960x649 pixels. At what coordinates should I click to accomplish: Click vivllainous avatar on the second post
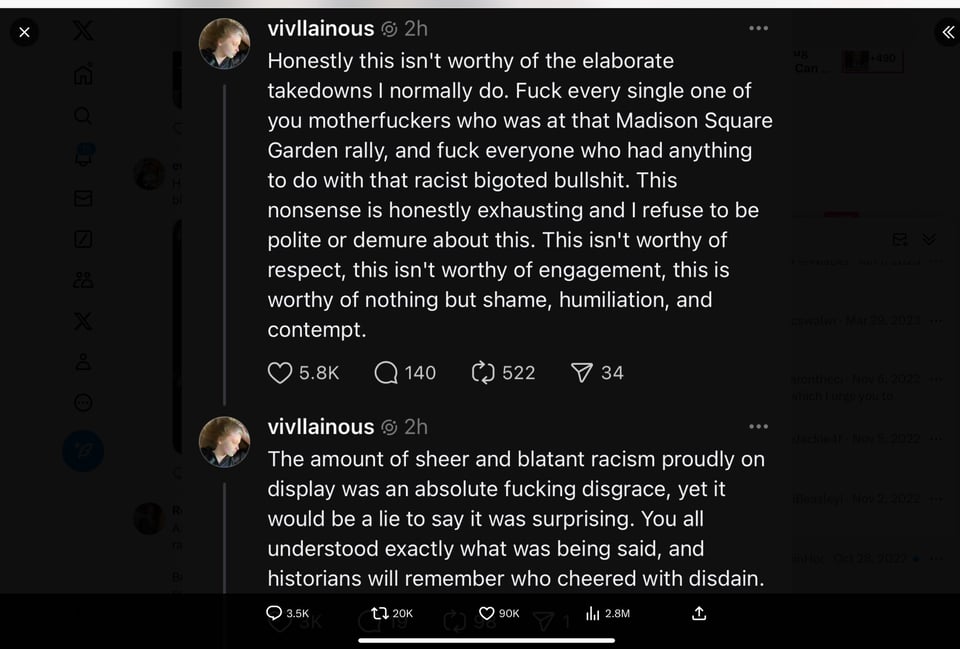tap(224, 441)
